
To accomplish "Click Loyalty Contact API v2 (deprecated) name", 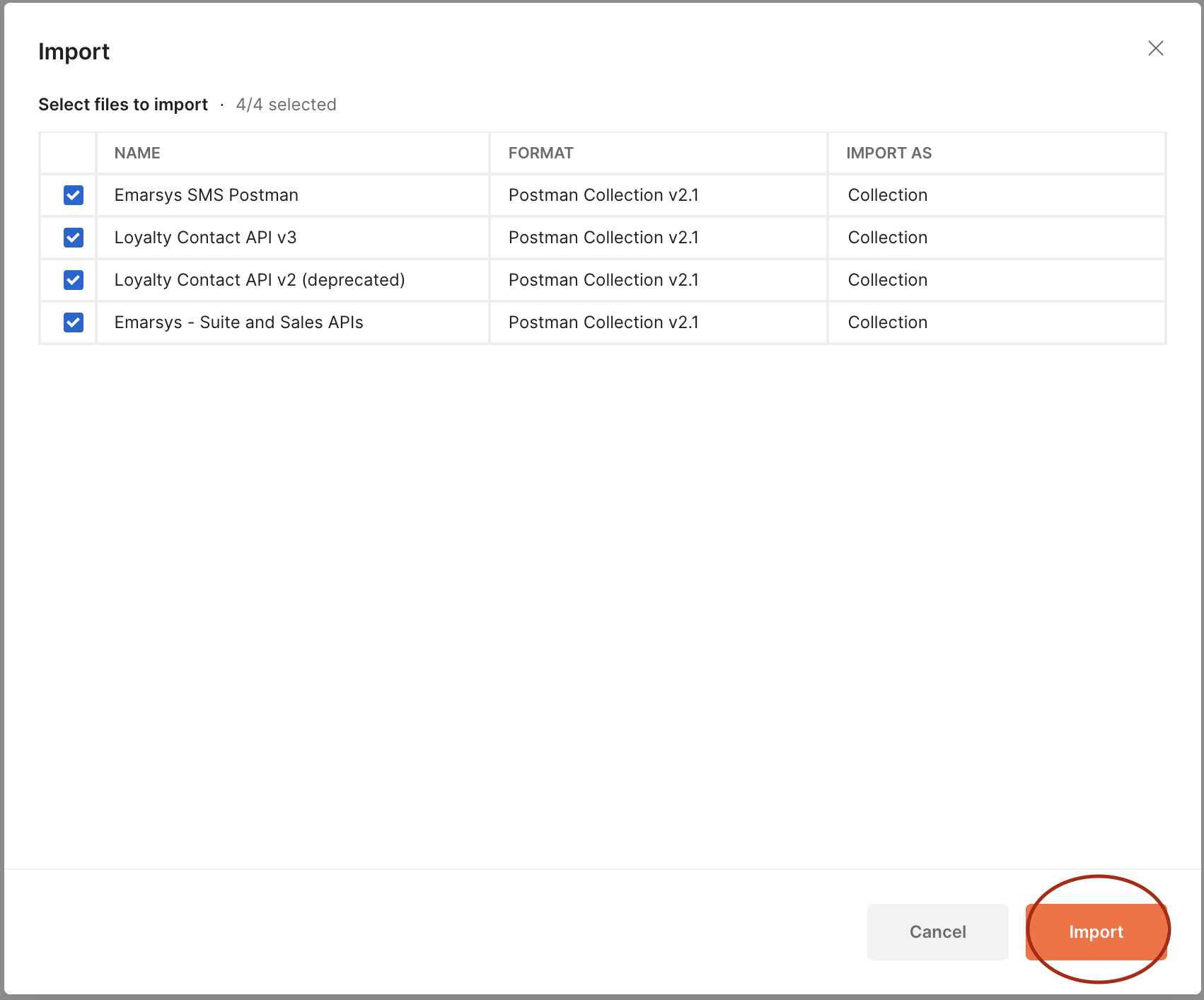I will [x=260, y=280].
